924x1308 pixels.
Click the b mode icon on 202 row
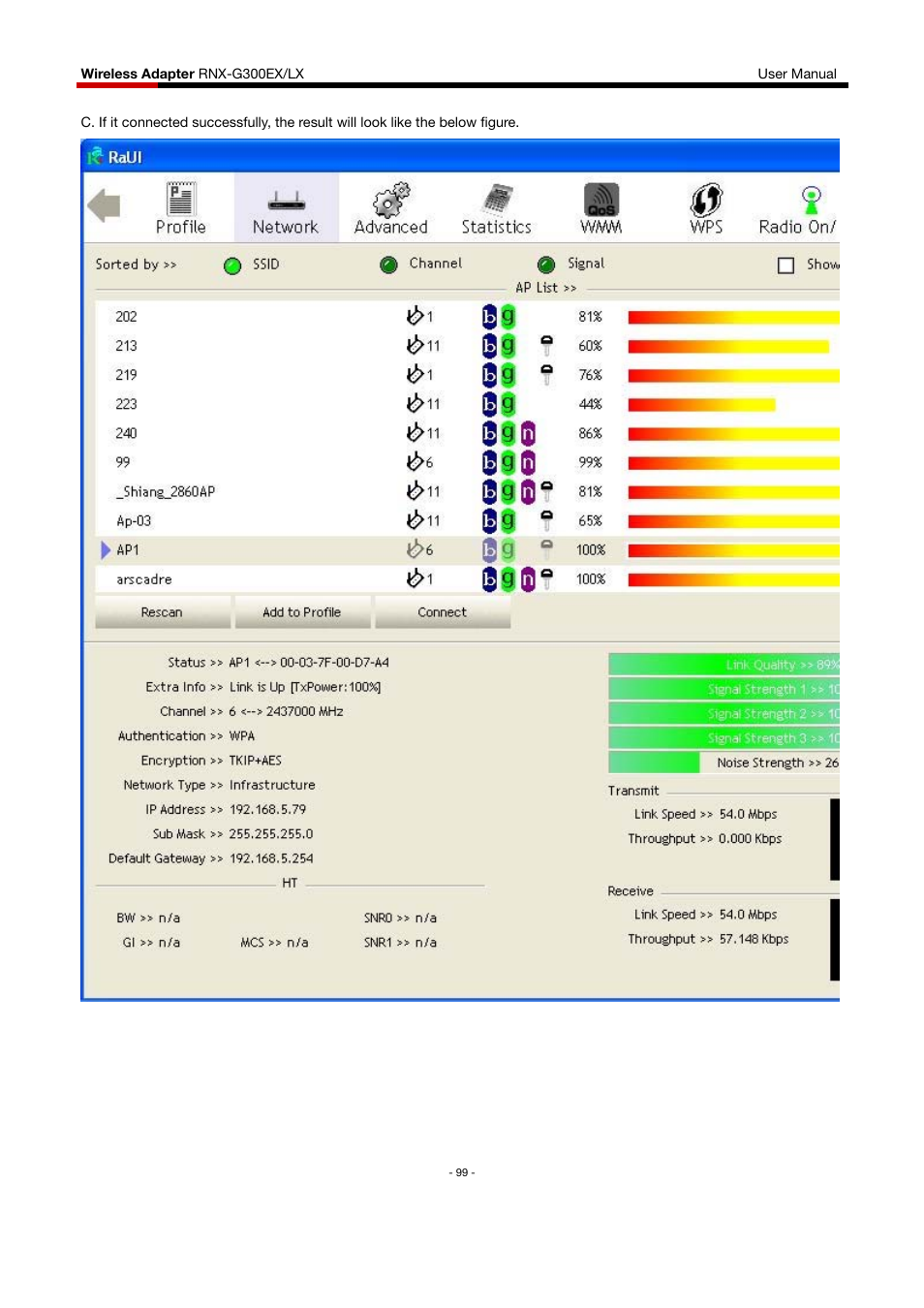click(489, 317)
